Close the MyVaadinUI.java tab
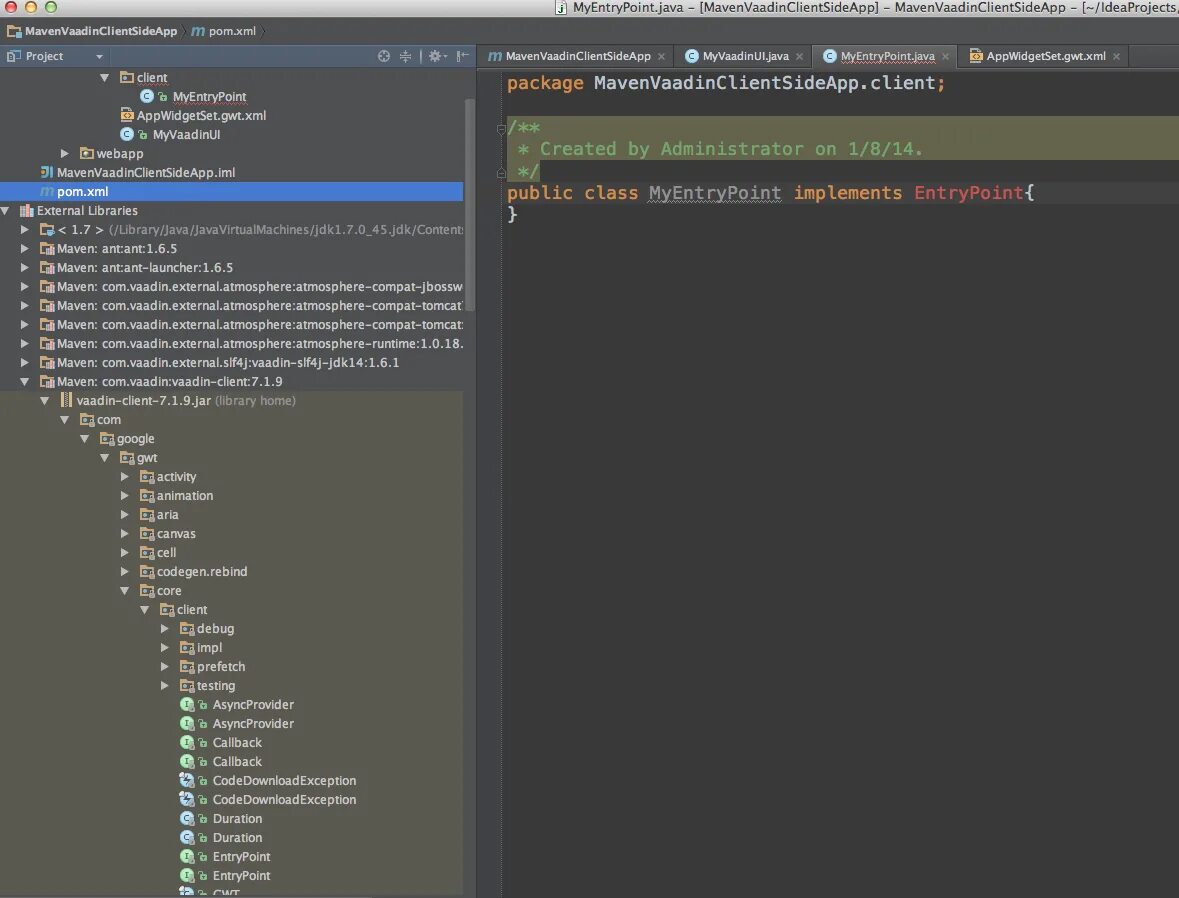 point(799,56)
